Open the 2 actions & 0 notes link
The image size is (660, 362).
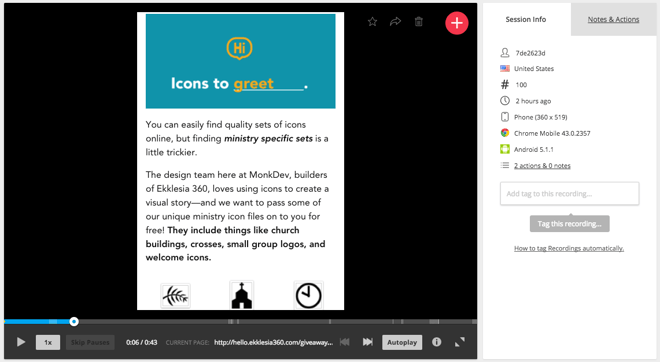point(542,165)
